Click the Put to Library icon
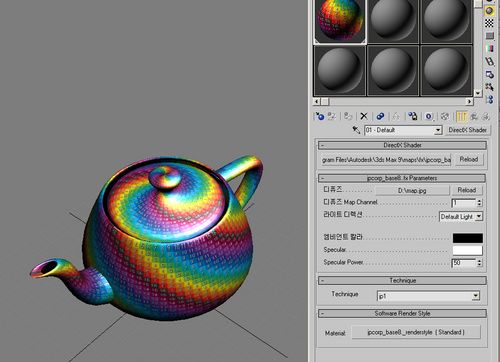Image resolution: width=500 pixels, height=362 pixels. (x=413, y=116)
